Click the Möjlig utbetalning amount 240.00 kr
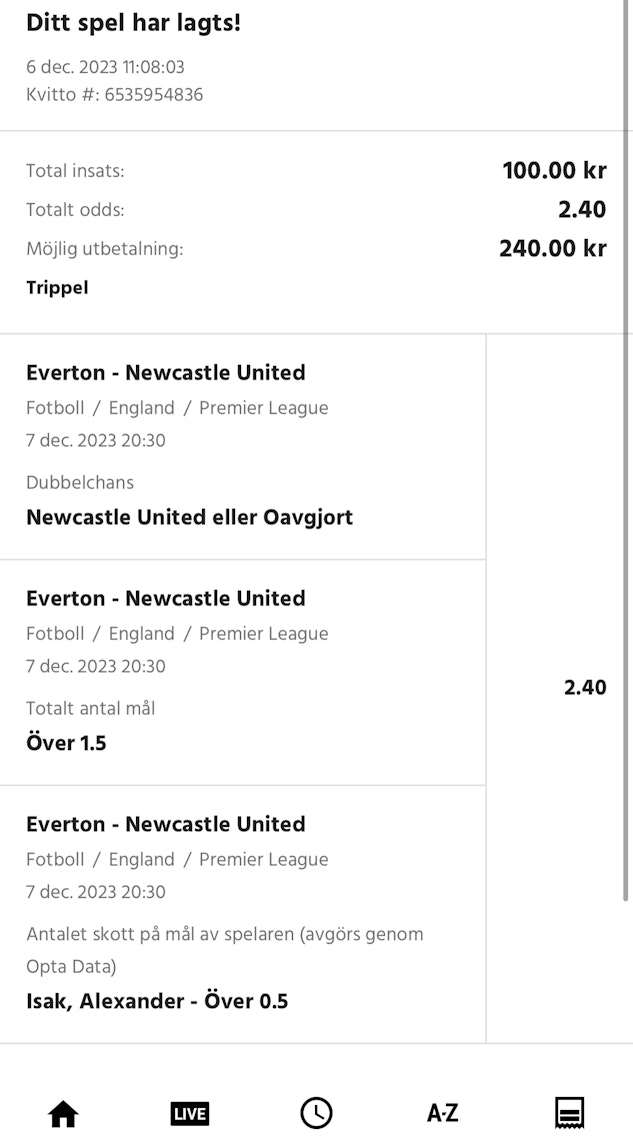Image resolution: width=633 pixels, height=1146 pixels. tap(552, 249)
